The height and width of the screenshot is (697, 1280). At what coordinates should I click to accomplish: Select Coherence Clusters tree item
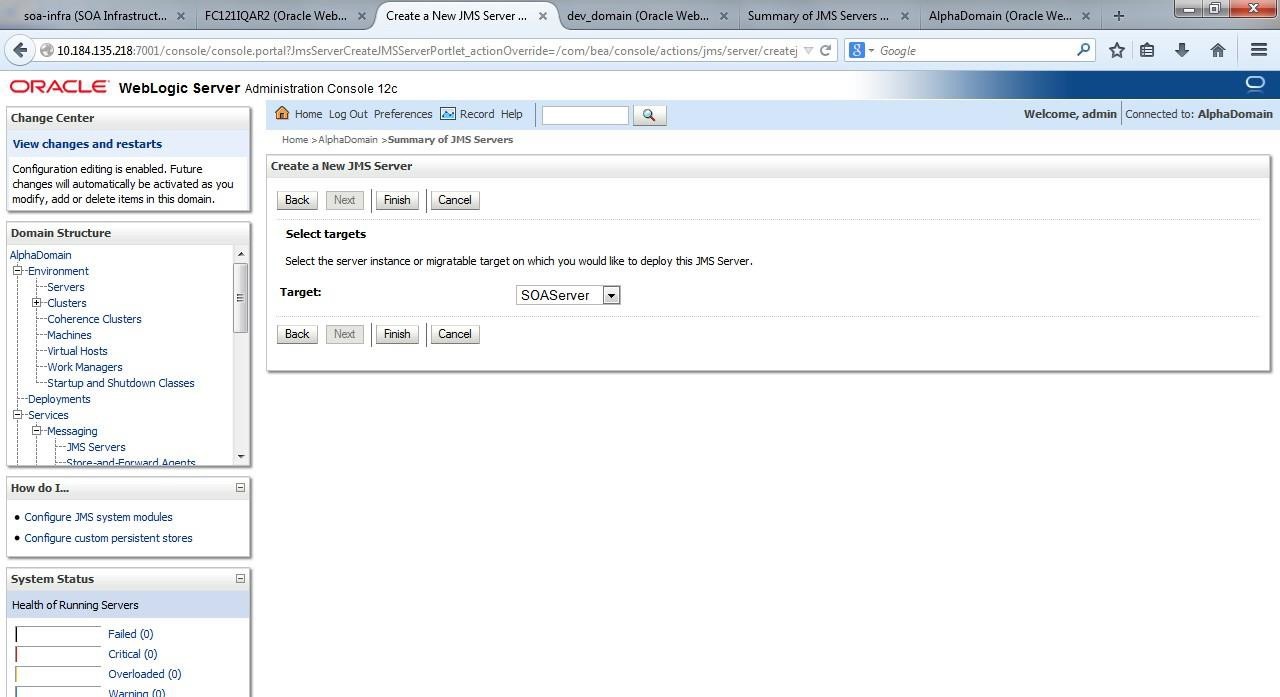(x=94, y=319)
